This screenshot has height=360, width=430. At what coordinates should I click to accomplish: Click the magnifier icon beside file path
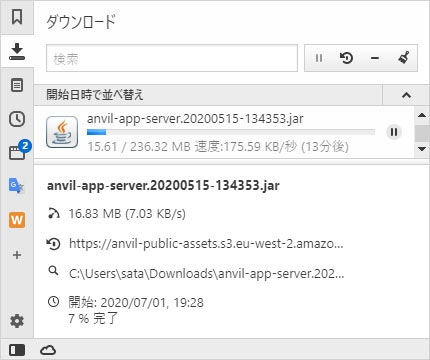[53, 271]
